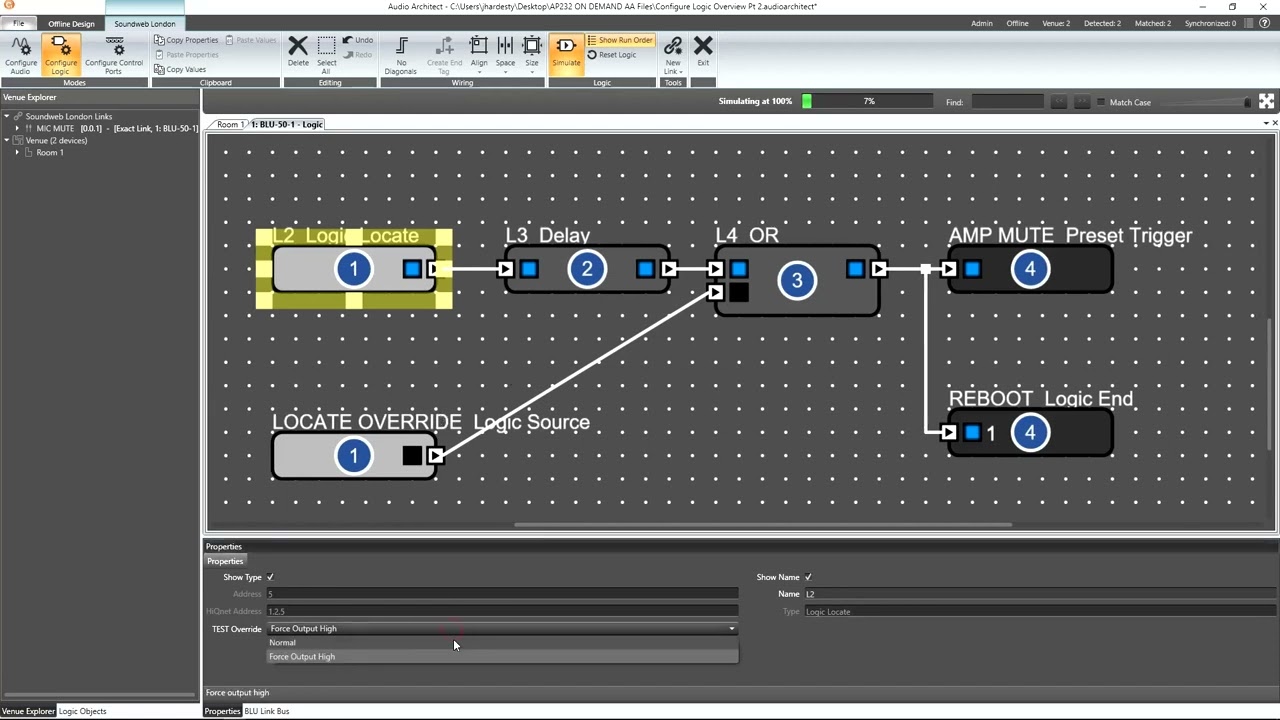Image resolution: width=1280 pixels, height=720 pixels.
Task: Delete the selected logic object
Action: point(298,52)
